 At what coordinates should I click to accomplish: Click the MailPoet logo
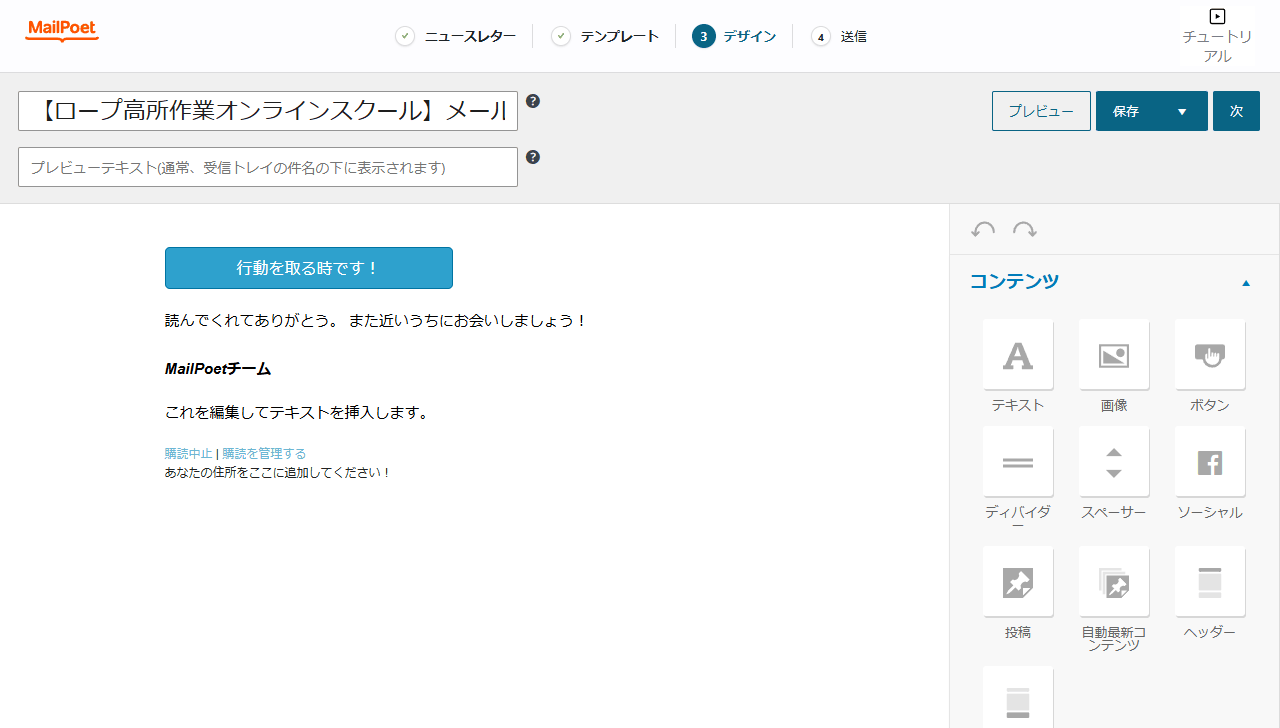(x=62, y=31)
